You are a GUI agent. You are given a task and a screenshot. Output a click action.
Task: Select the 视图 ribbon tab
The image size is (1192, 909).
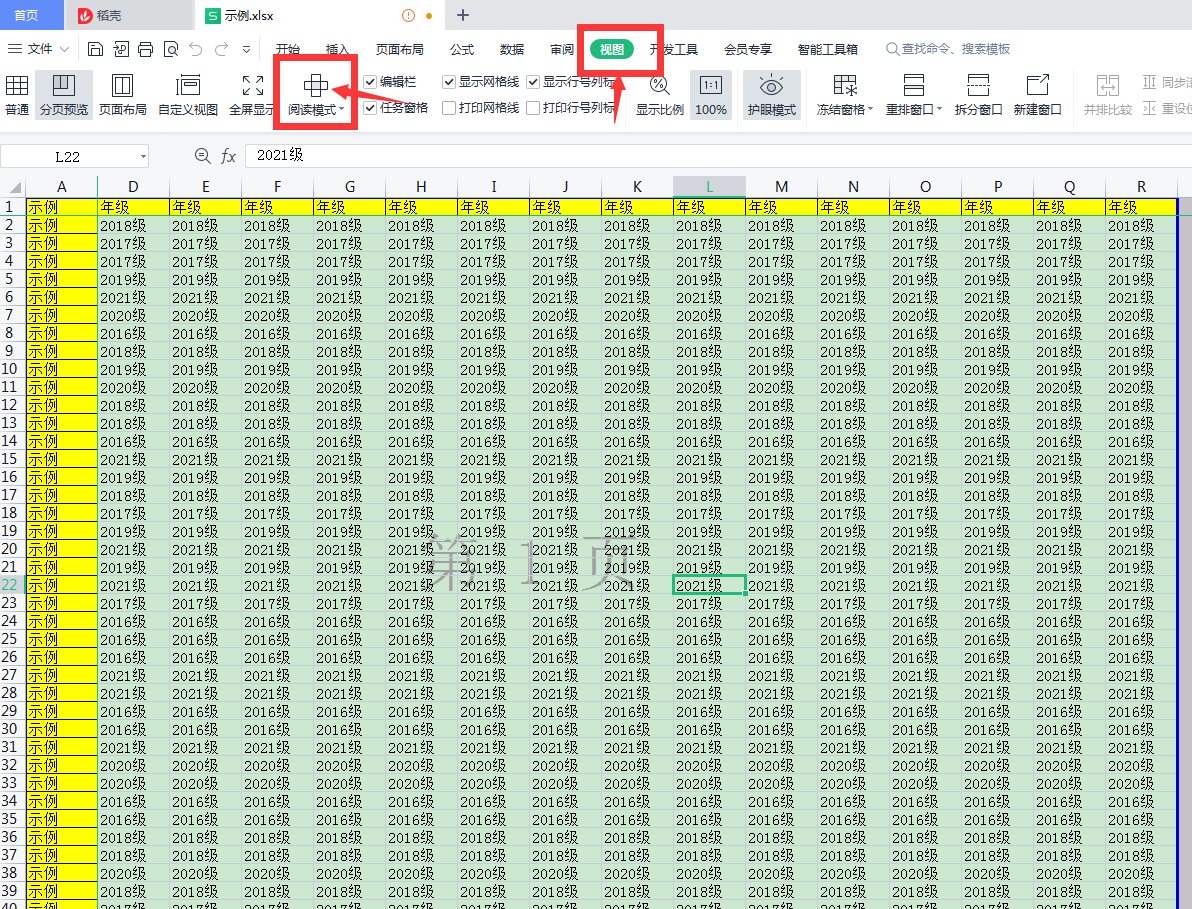pyautogui.click(x=612, y=49)
